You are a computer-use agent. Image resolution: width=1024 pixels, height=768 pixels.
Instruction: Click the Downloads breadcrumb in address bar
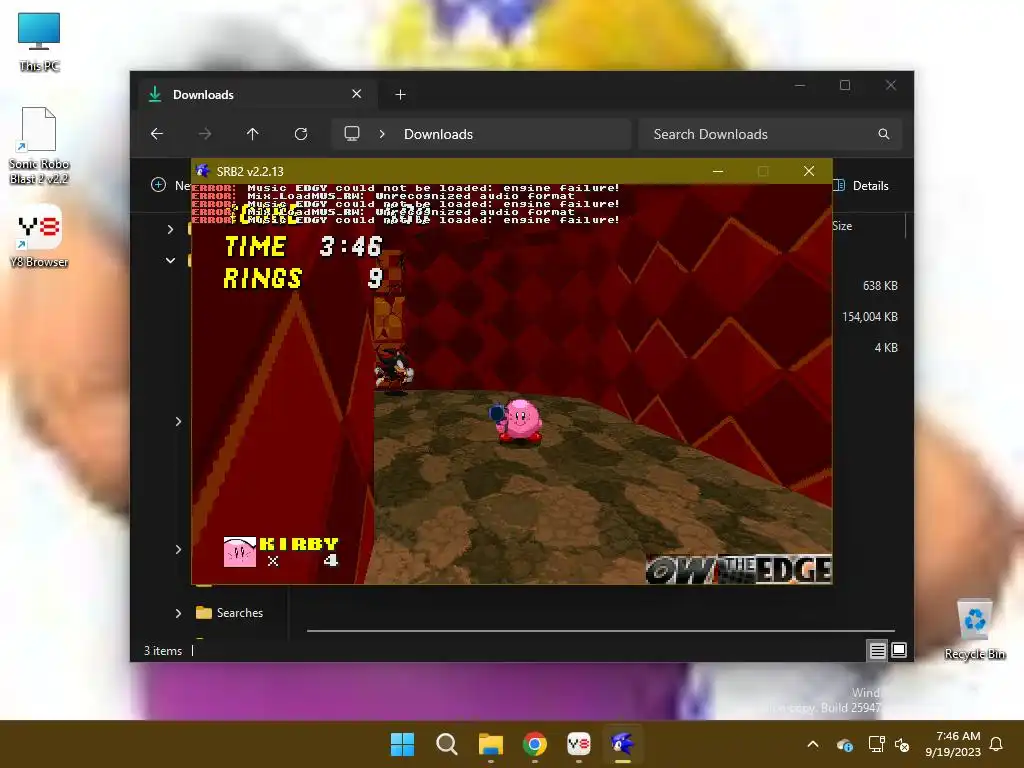[438, 134]
